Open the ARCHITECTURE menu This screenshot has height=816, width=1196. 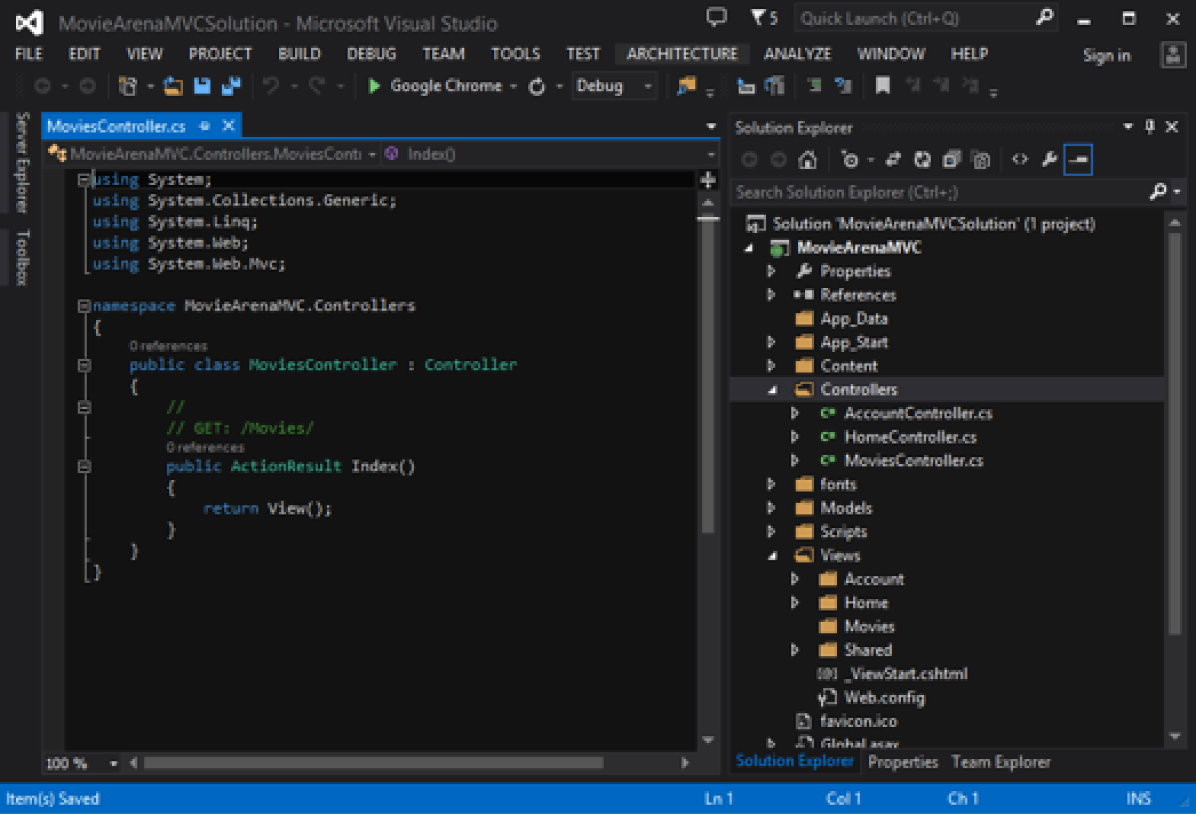pos(682,54)
